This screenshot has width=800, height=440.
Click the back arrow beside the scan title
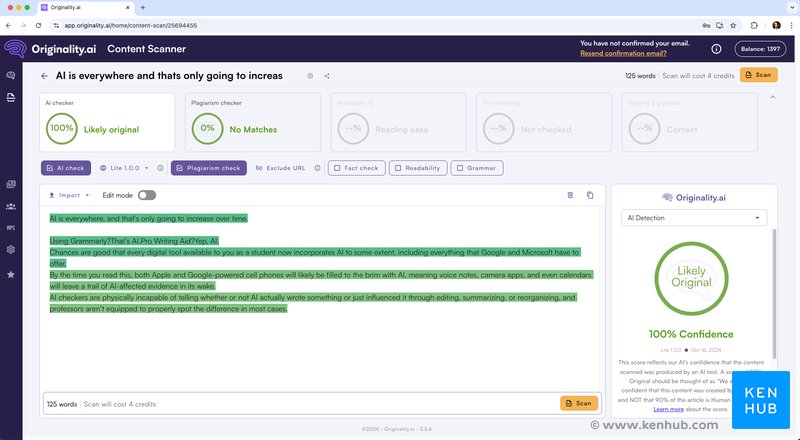(44, 76)
